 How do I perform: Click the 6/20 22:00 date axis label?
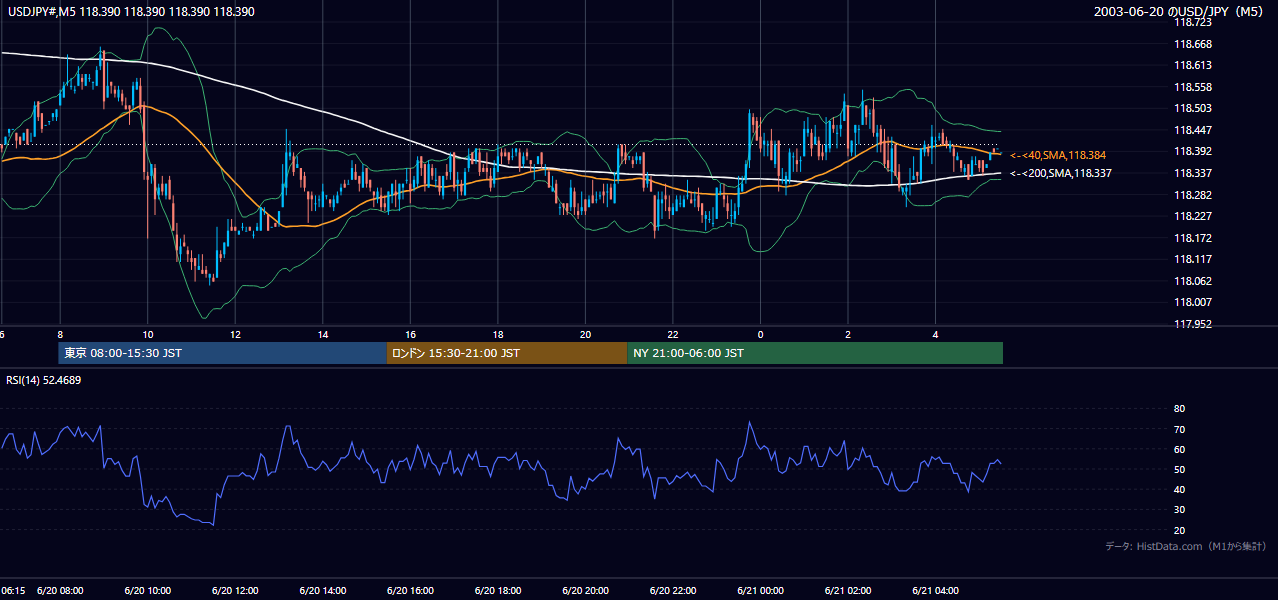coord(673,591)
